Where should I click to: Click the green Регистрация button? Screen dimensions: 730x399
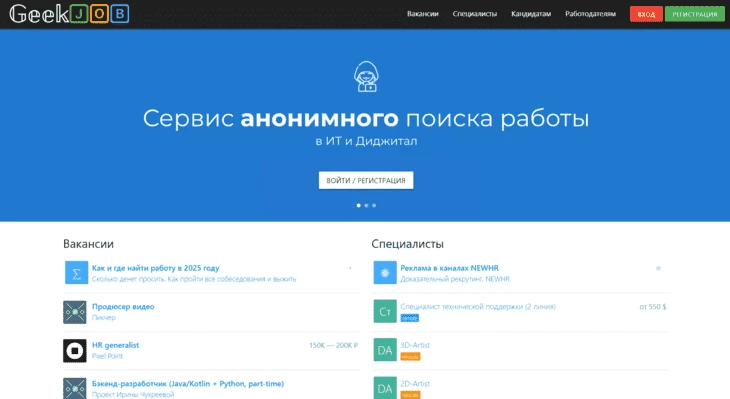click(695, 14)
